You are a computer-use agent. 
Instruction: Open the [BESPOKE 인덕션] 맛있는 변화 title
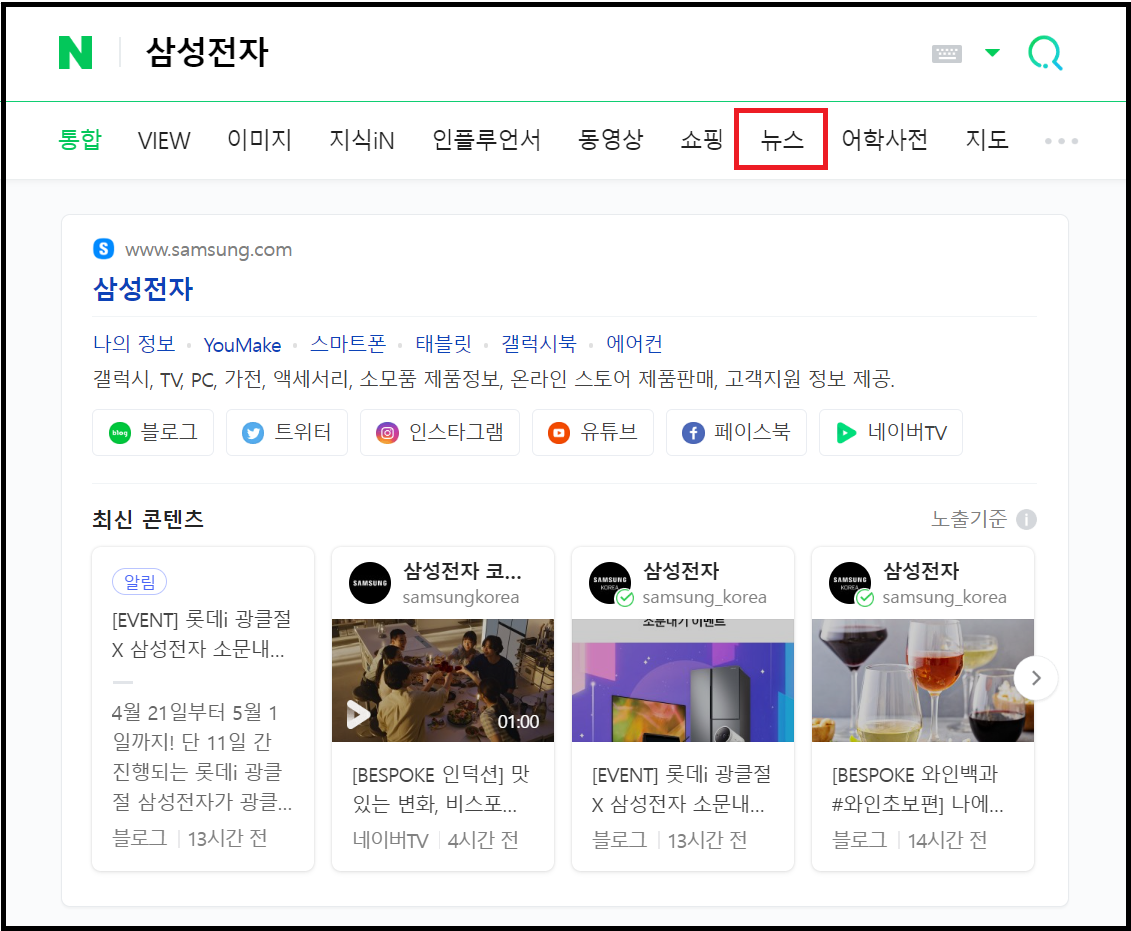(441, 788)
